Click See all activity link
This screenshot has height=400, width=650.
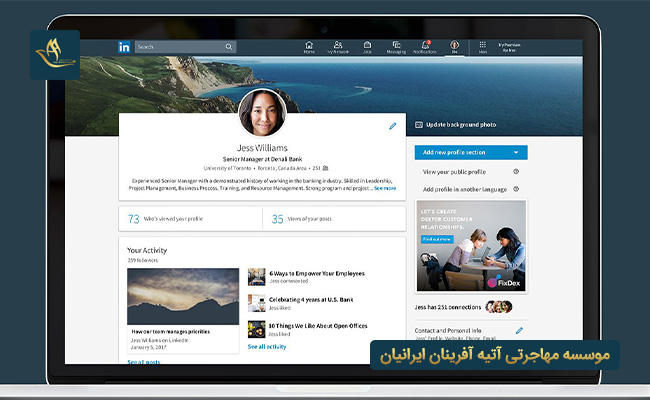coord(267,347)
